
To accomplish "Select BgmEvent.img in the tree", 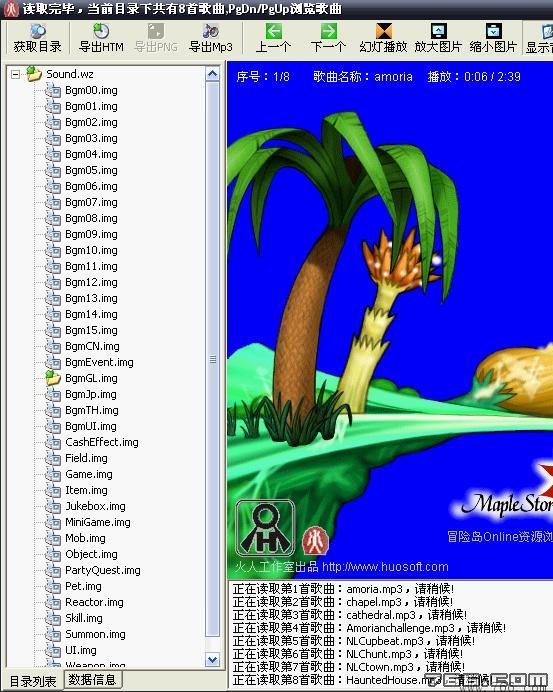I will (x=99, y=362).
